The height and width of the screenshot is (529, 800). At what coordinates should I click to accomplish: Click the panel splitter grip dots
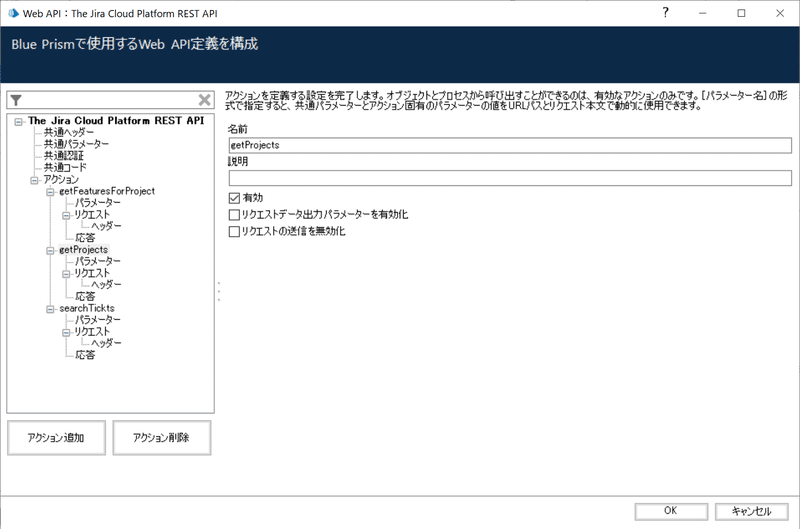(219, 291)
